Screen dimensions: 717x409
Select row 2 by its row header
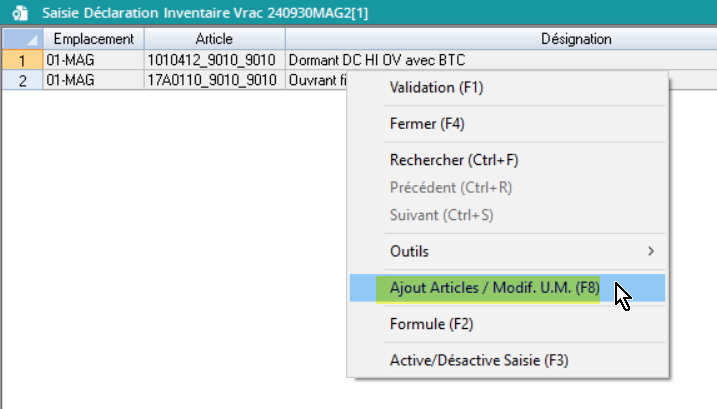22,79
